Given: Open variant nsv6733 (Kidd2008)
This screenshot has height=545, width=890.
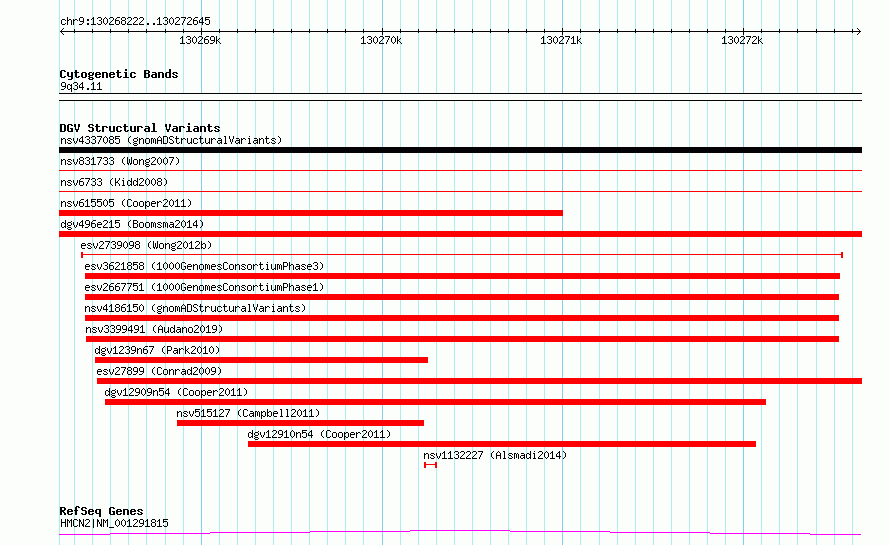Looking at the screenshot, I should [x=114, y=182].
